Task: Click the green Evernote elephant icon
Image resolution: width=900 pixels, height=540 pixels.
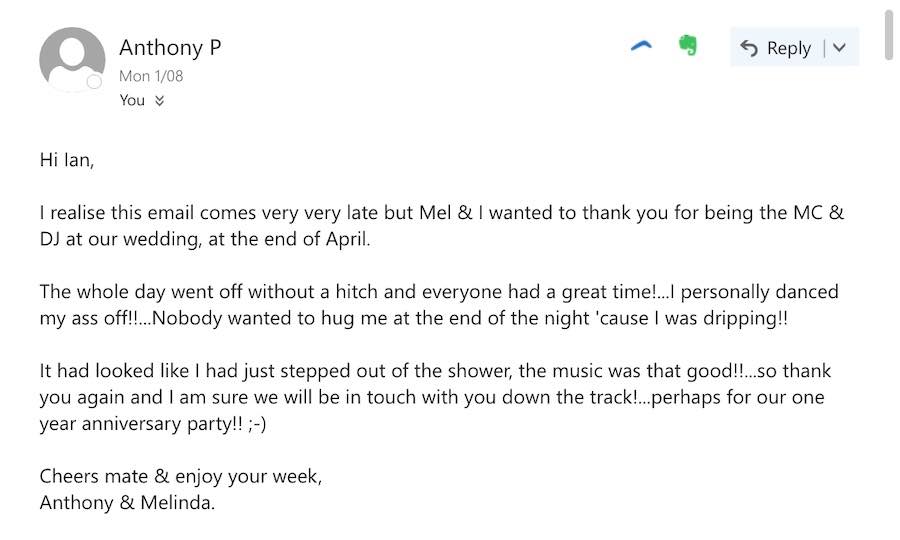Action: 687,46
